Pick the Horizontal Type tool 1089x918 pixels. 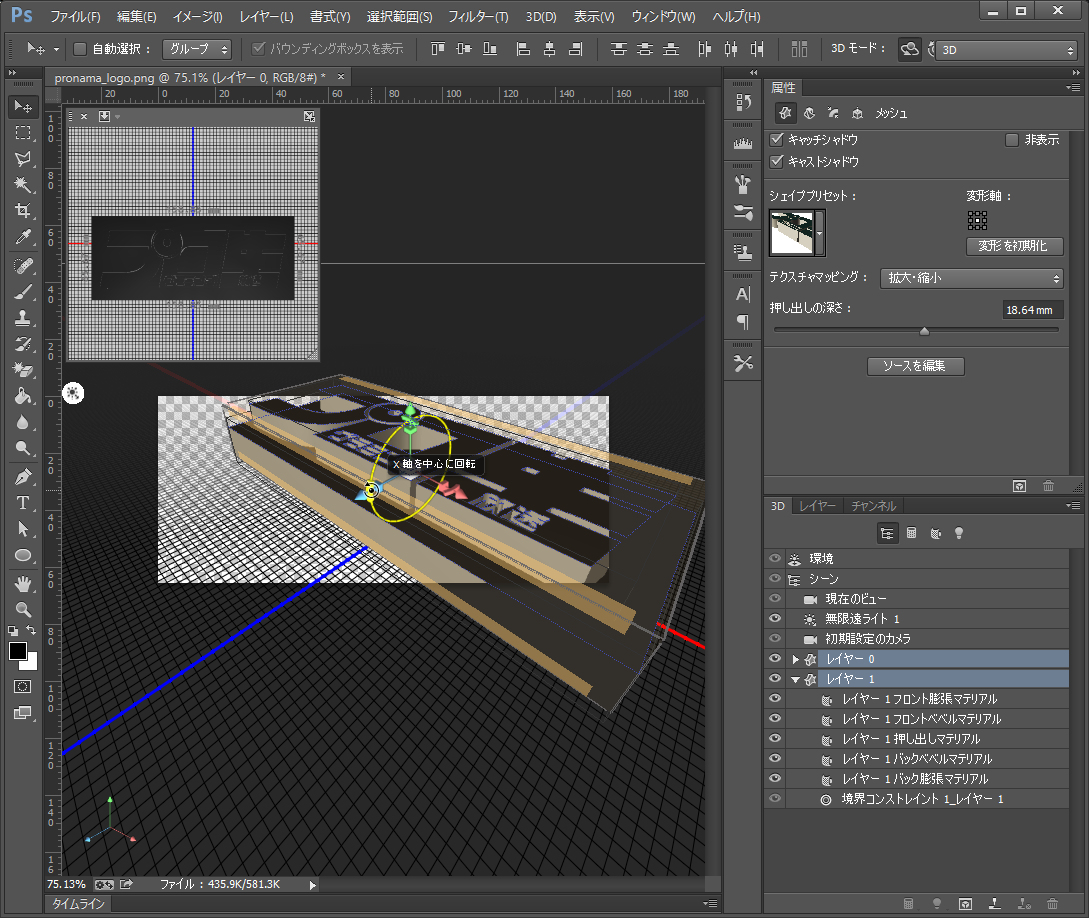(x=23, y=502)
